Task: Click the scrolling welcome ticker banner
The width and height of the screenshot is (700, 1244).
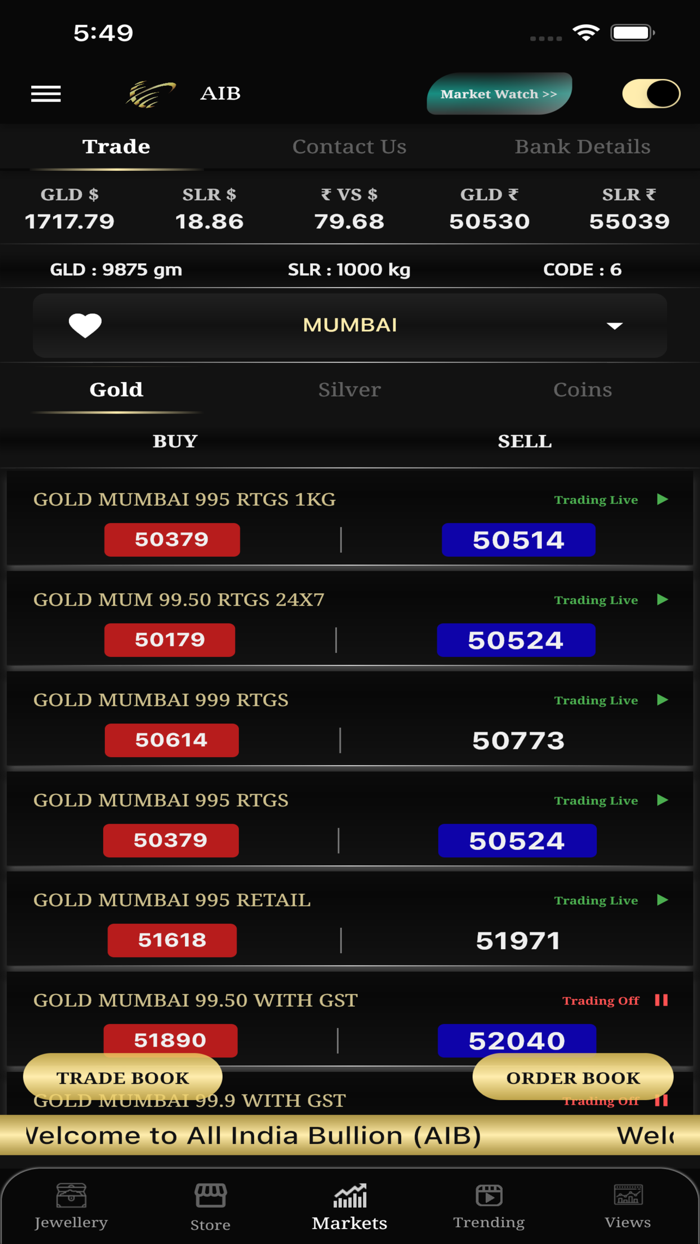Action: [x=349, y=1135]
